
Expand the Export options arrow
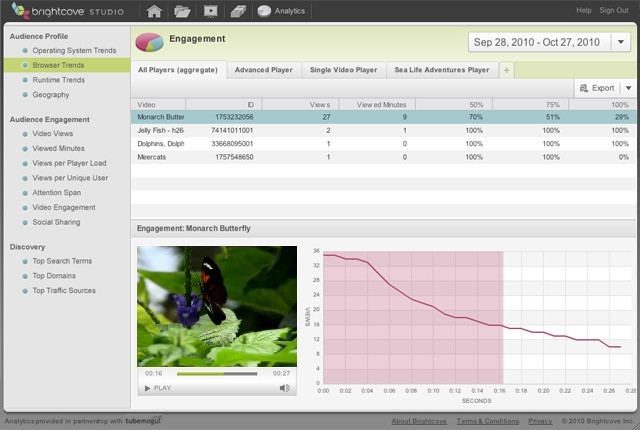pyautogui.click(x=629, y=88)
